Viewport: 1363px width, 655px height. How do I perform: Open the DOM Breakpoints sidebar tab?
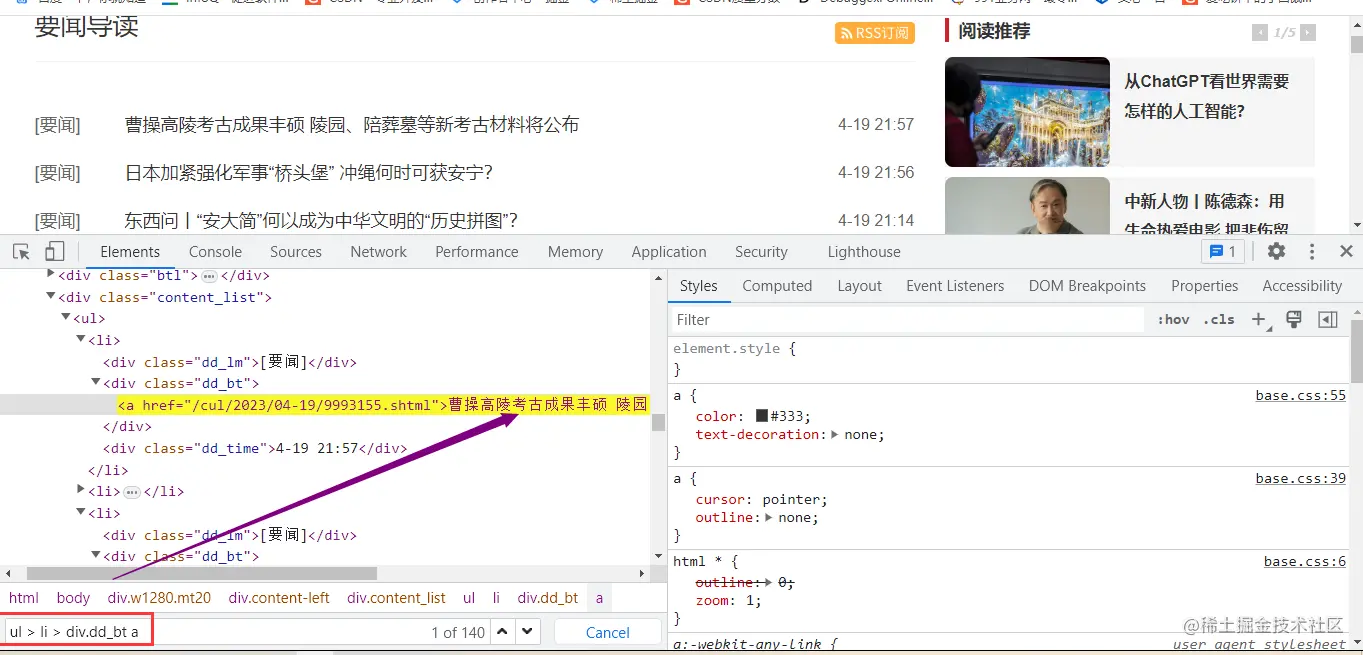coord(1087,286)
